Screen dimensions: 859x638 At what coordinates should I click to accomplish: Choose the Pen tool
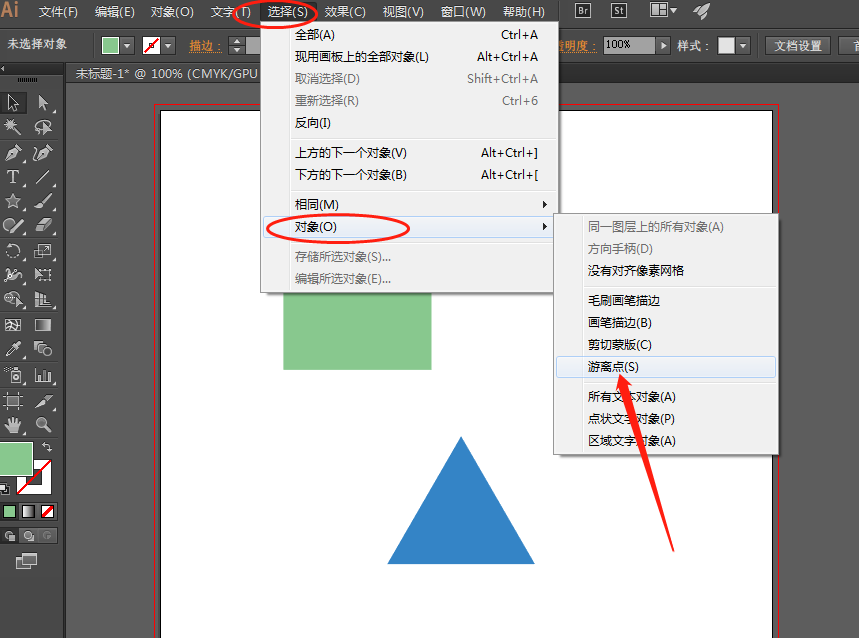(14, 153)
